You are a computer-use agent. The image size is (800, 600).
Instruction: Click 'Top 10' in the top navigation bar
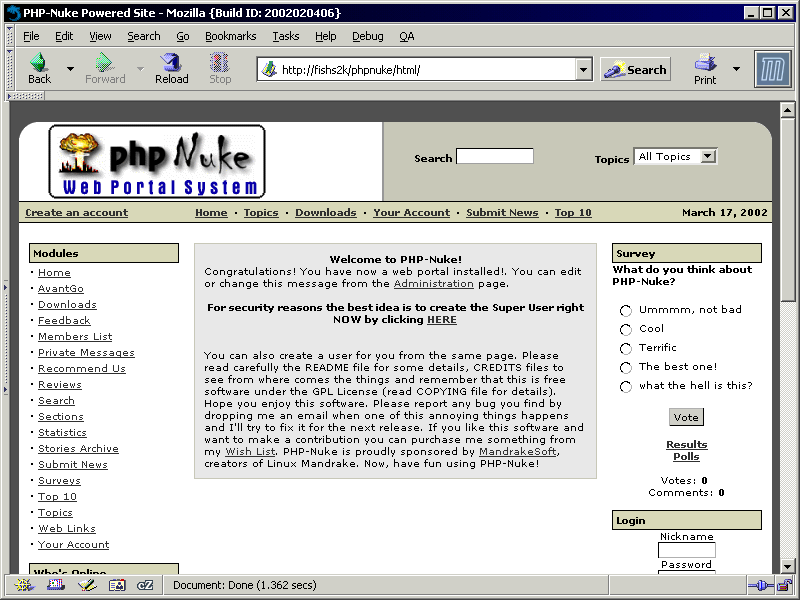coord(573,212)
